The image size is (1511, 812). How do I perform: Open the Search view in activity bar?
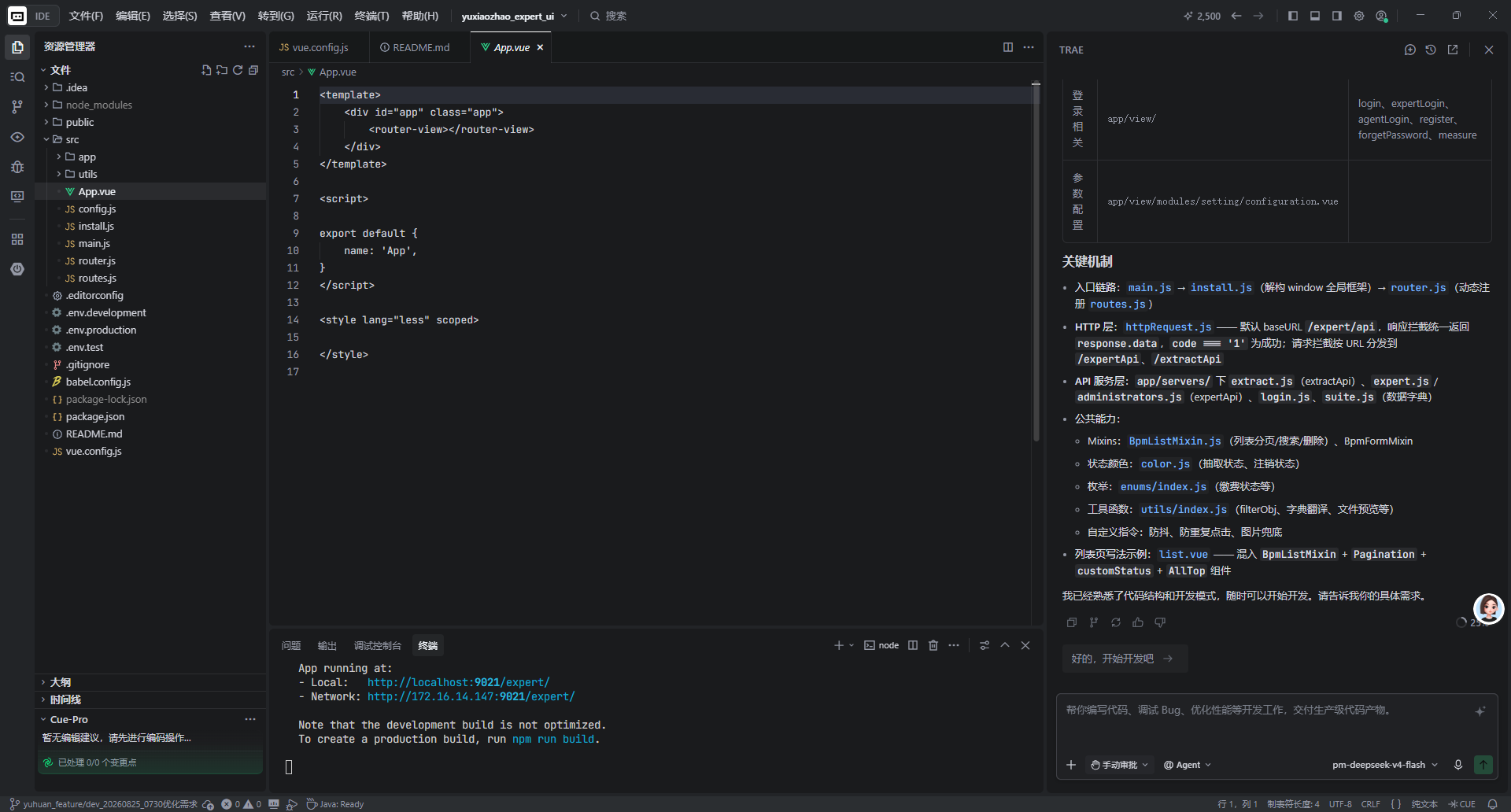pyautogui.click(x=17, y=77)
